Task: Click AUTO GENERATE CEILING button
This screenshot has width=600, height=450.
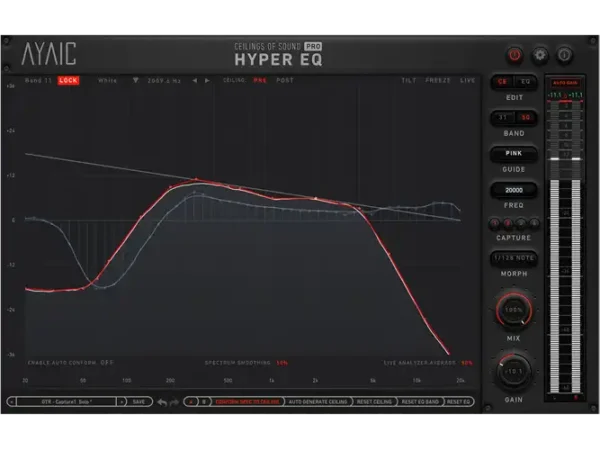Action: pos(318,402)
